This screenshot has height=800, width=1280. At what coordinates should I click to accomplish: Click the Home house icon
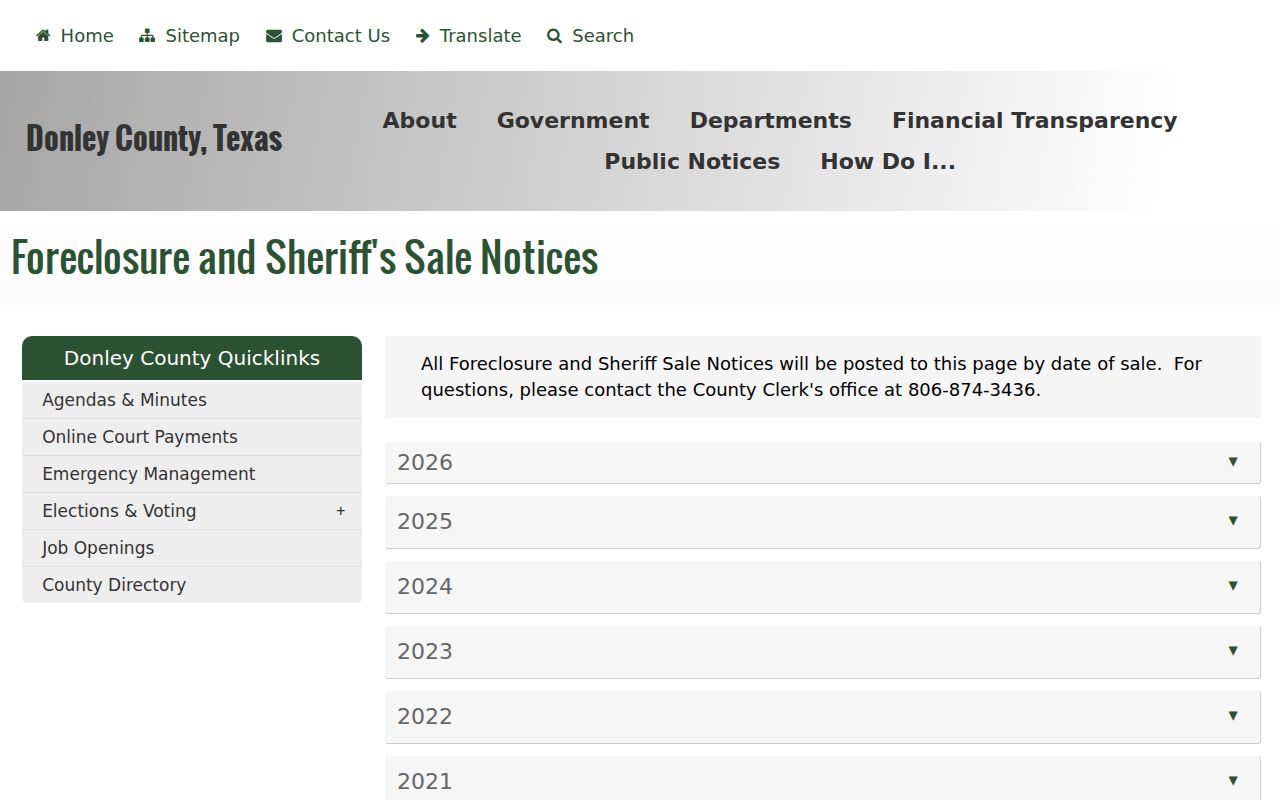(43, 36)
